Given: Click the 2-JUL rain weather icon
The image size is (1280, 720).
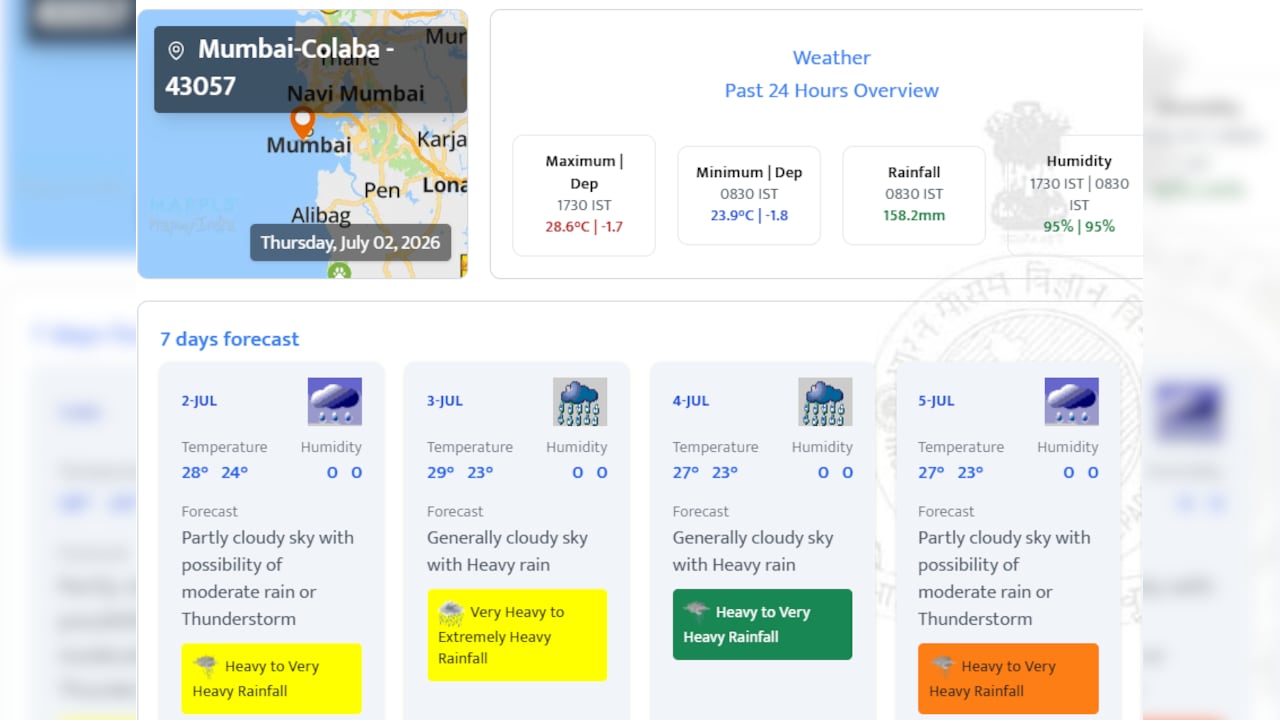Looking at the screenshot, I should click(x=335, y=401).
